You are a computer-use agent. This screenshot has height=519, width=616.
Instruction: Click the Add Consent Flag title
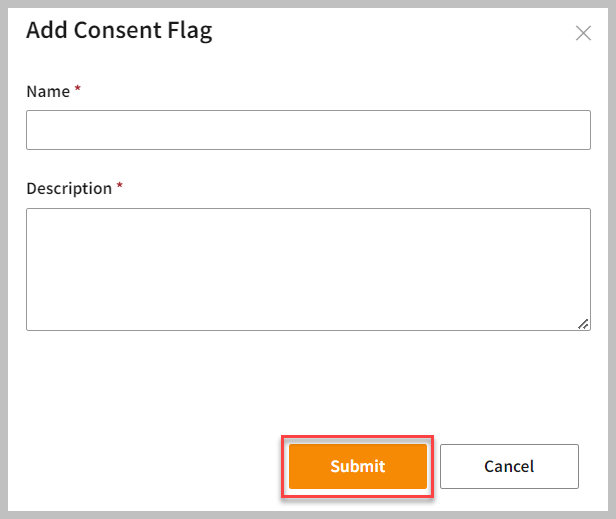119,30
